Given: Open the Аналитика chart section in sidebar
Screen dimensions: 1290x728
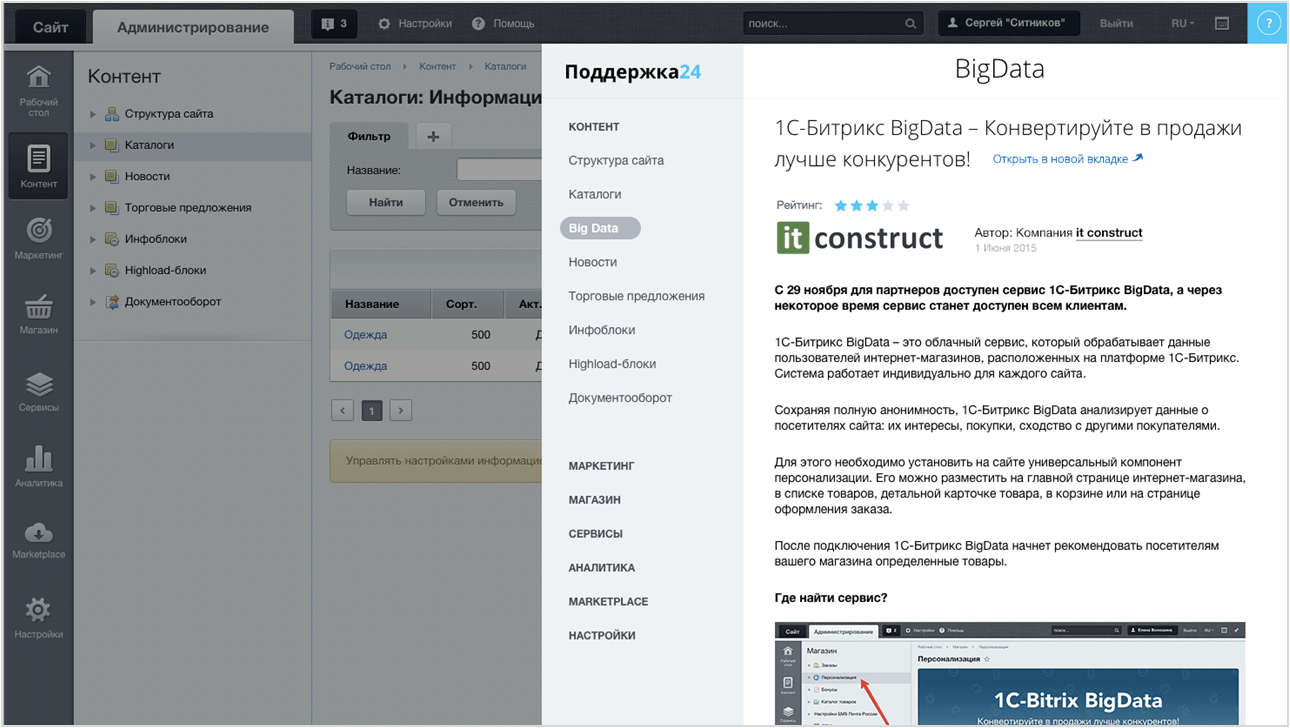Looking at the screenshot, I should click(38, 466).
